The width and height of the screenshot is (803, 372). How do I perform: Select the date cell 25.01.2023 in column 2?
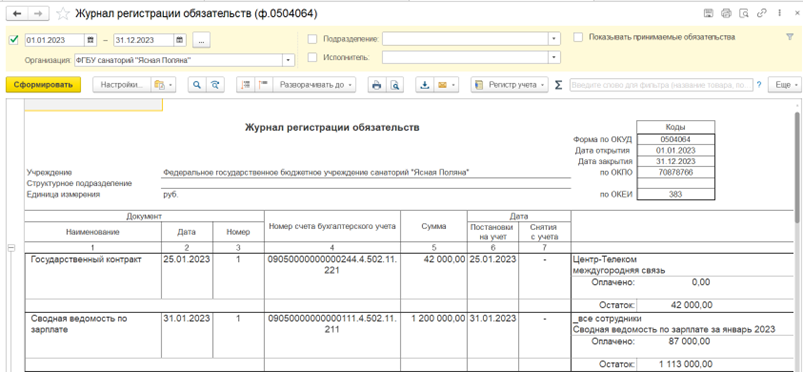coord(187,276)
